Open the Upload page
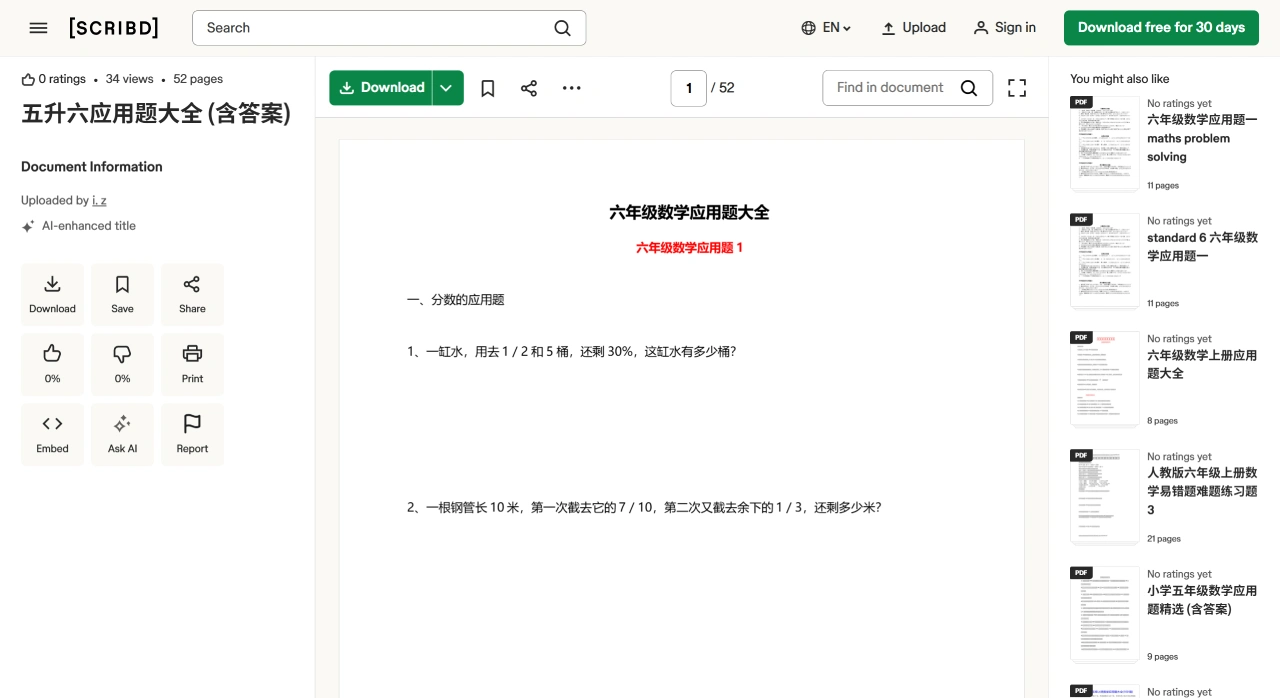The width and height of the screenshot is (1280, 698). pos(913,28)
